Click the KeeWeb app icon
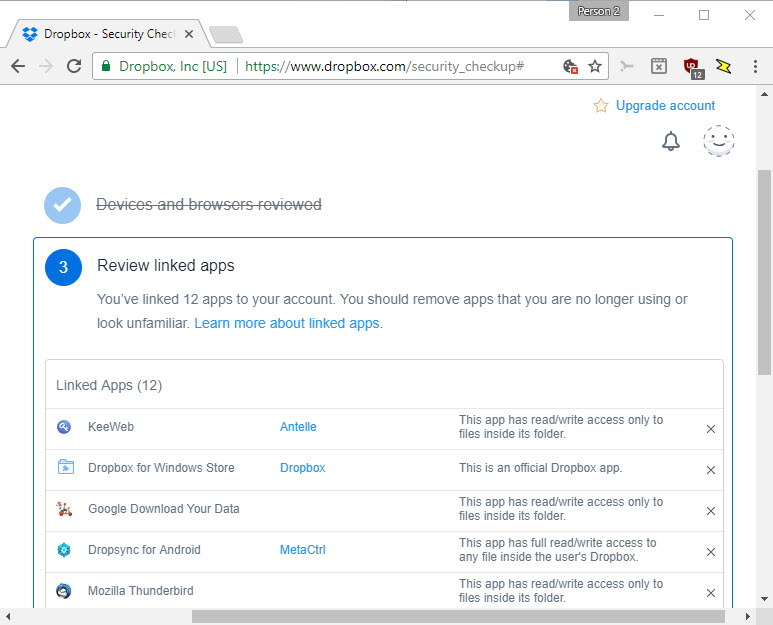The image size is (773, 625). [x=64, y=427]
